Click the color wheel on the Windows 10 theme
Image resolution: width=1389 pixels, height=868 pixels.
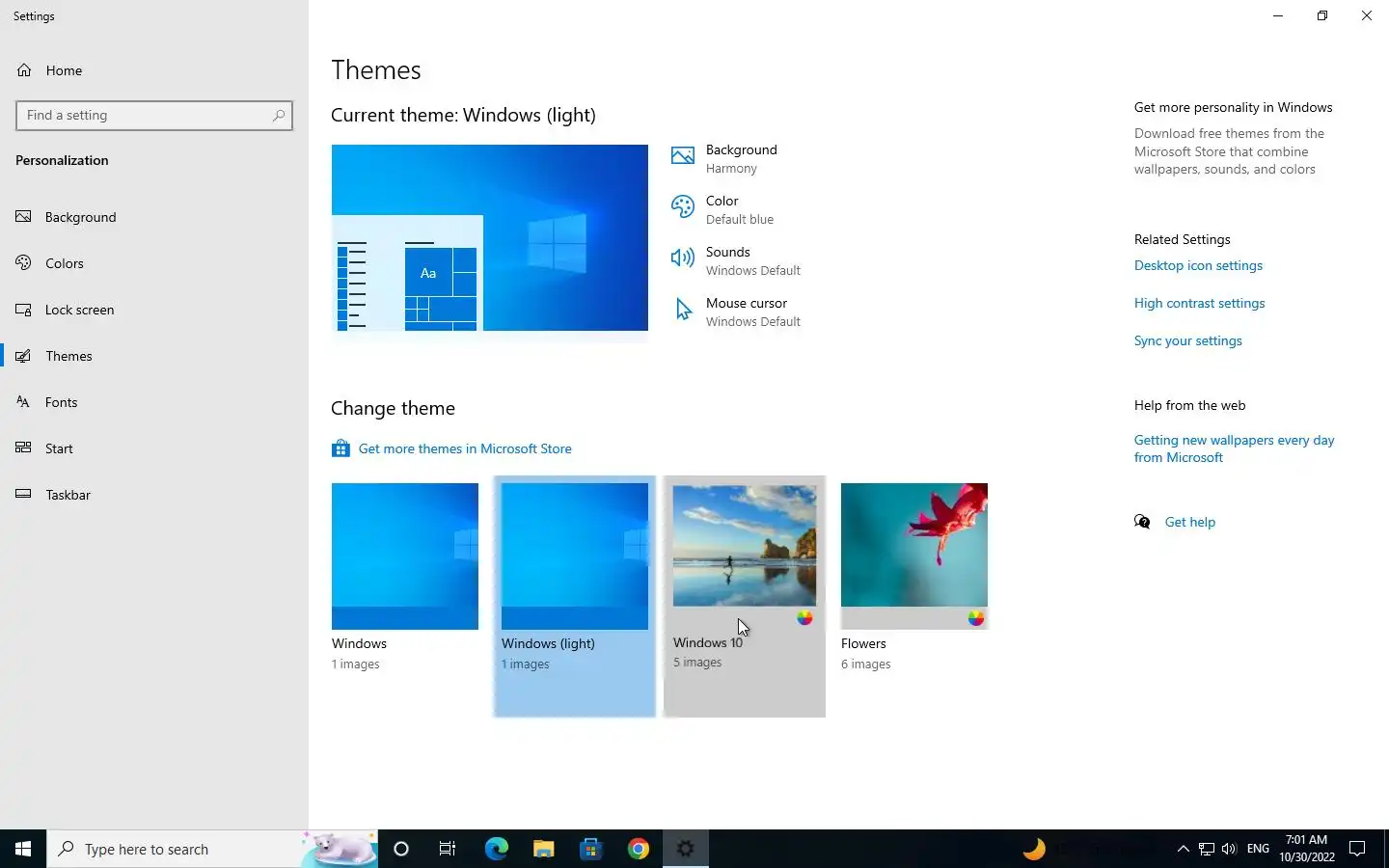click(x=805, y=618)
